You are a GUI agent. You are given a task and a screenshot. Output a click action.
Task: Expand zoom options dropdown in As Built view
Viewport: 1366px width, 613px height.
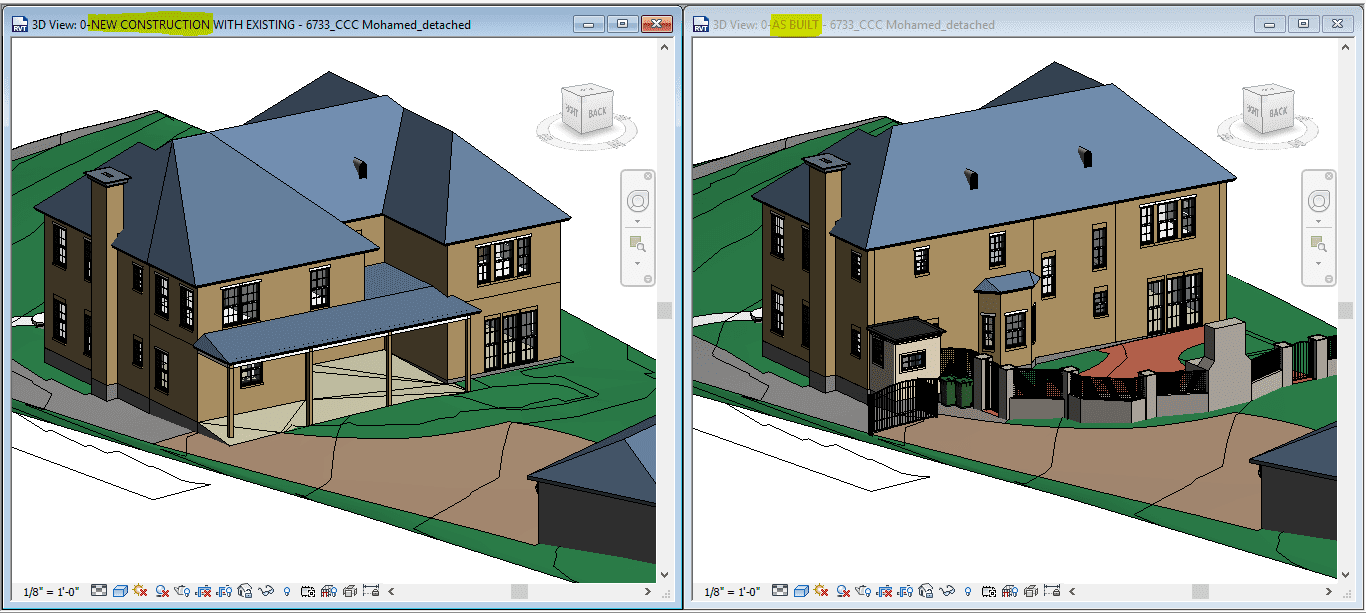click(1318, 263)
